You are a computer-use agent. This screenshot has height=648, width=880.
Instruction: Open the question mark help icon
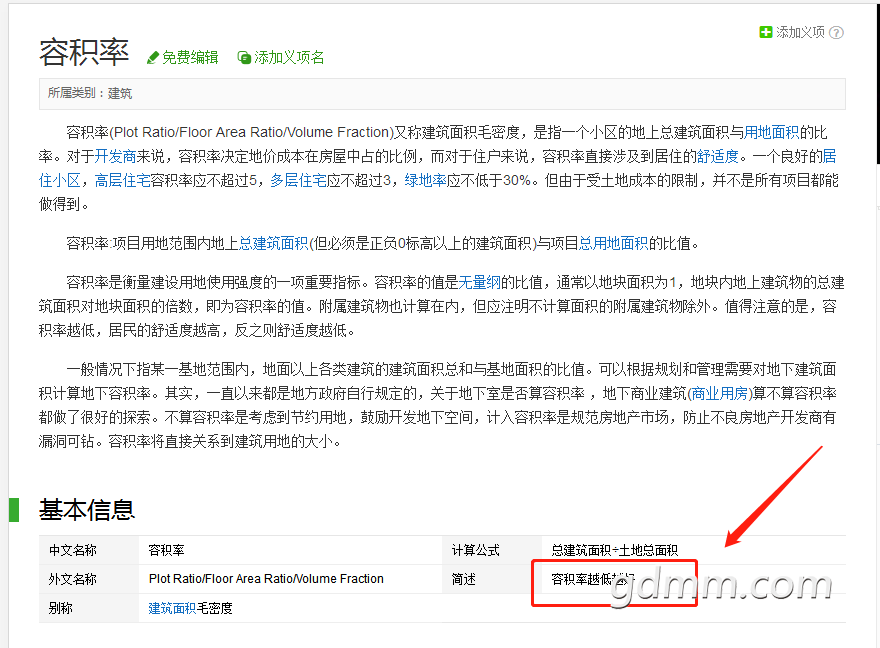point(836,33)
